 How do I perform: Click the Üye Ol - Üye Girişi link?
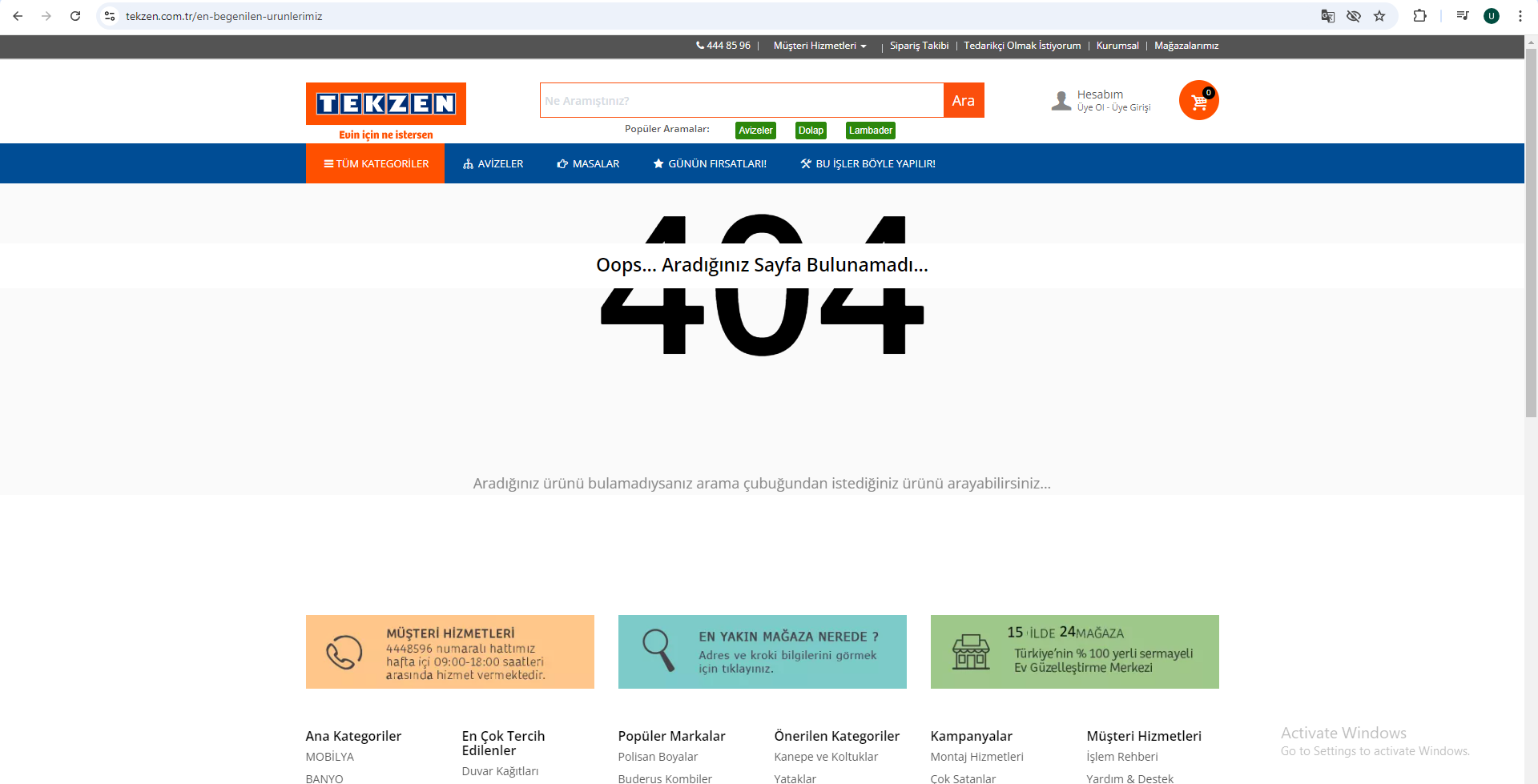[x=1113, y=107]
